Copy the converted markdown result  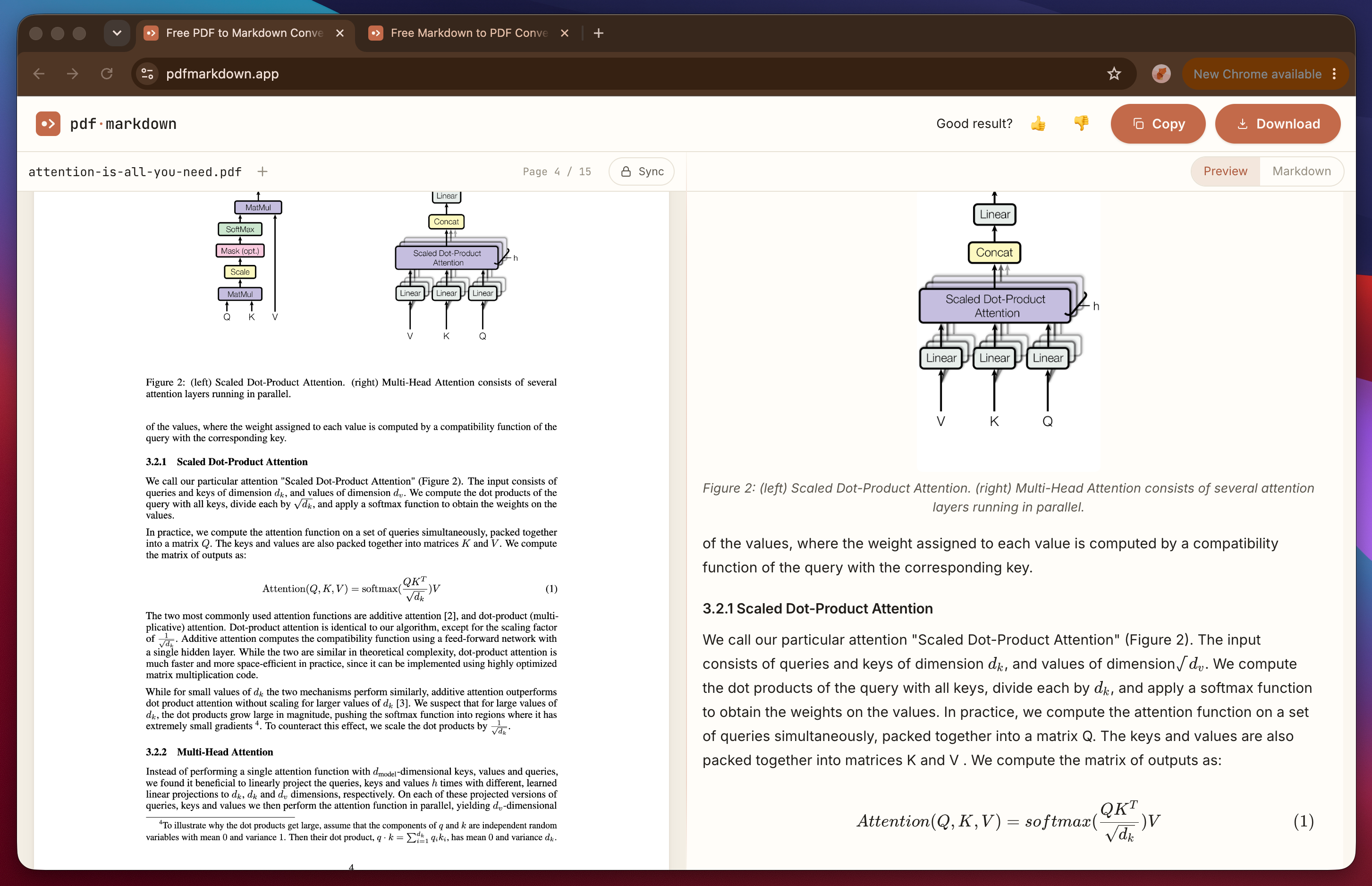[1158, 124]
